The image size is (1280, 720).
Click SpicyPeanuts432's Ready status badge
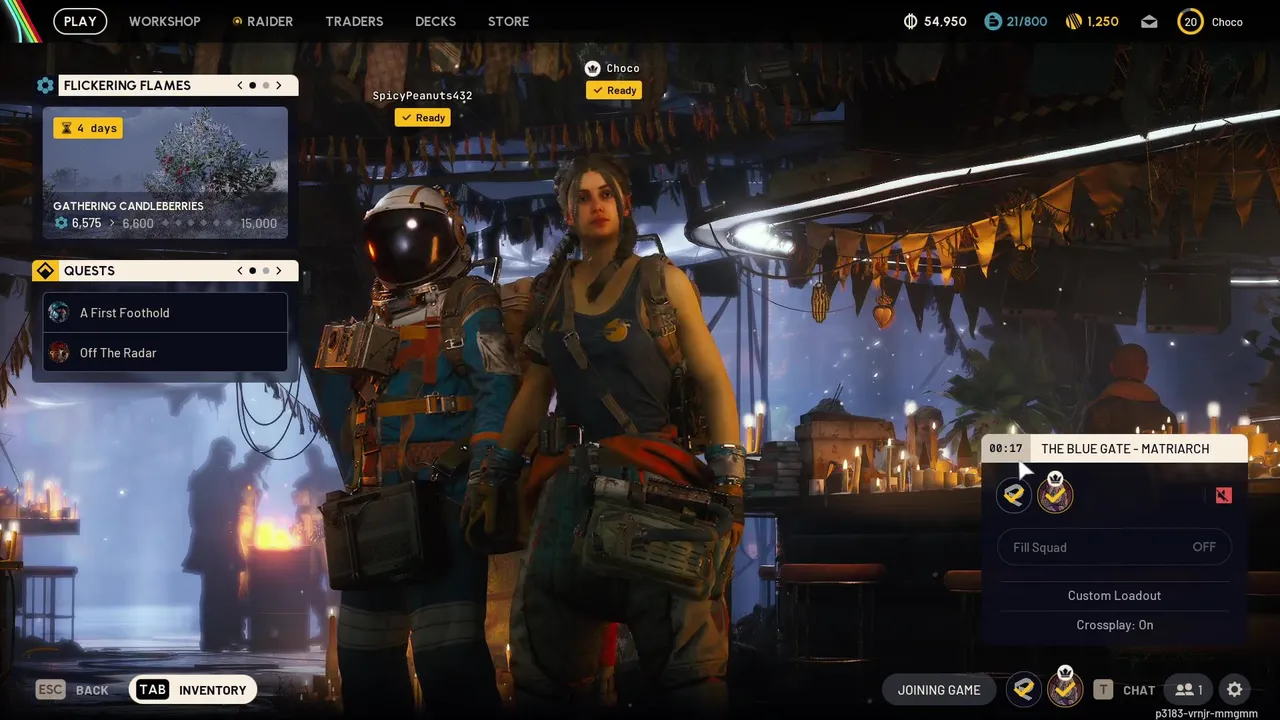coord(422,117)
